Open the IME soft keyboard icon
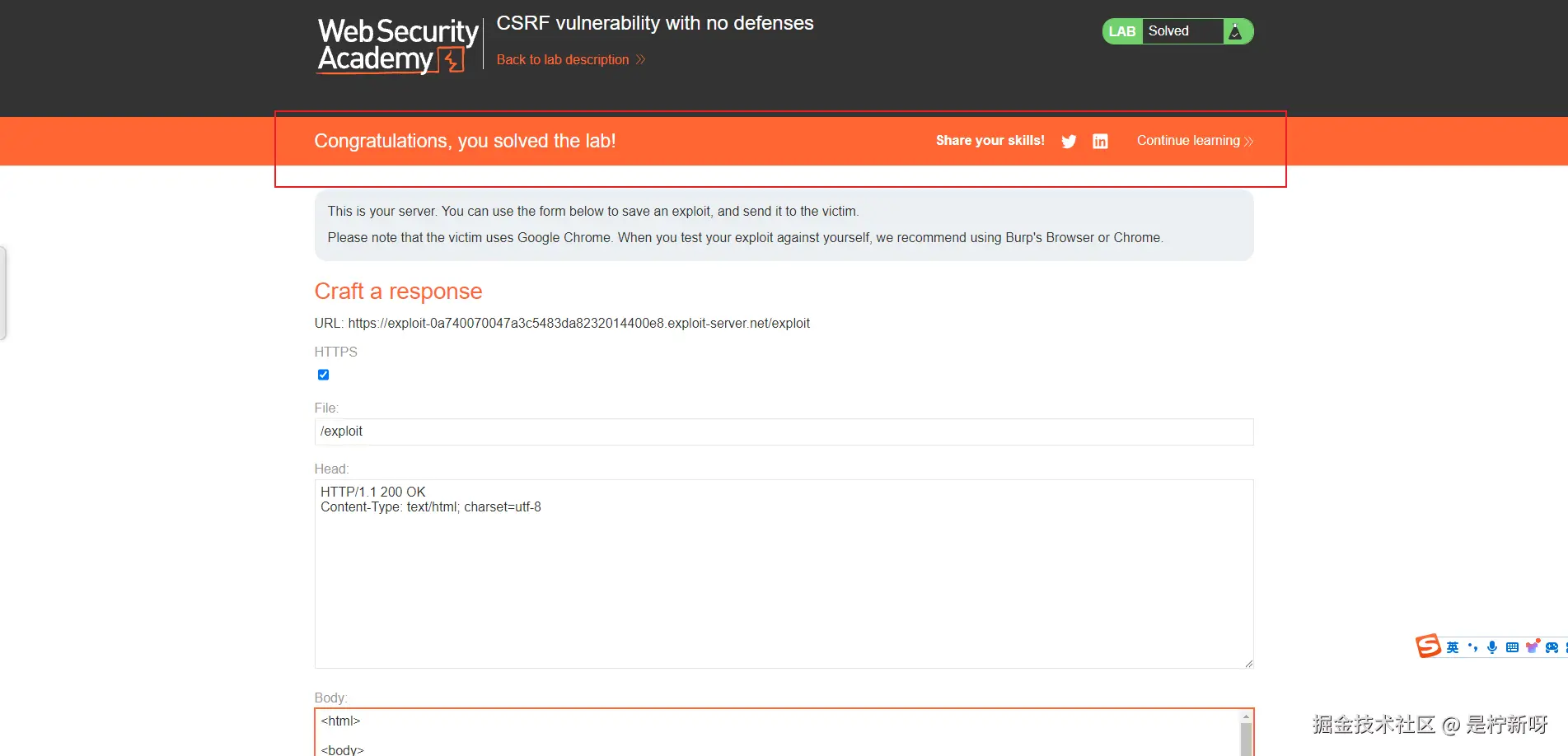The height and width of the screenshot is (756, 1568). click(x=1512, y=647)
